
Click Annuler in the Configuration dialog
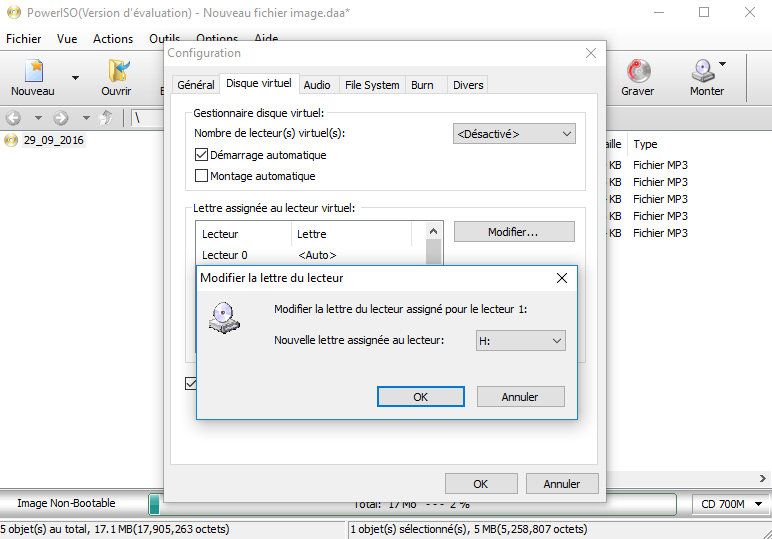(562, 484)
